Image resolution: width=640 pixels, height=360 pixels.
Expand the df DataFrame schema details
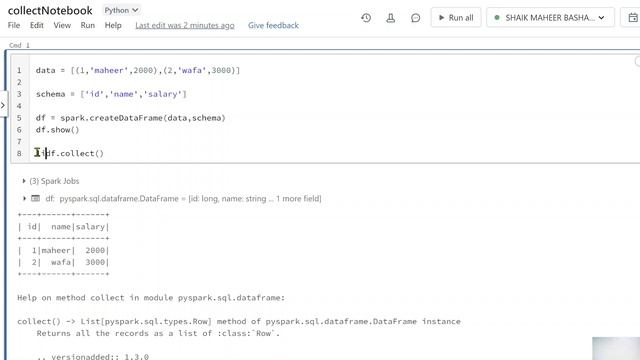pyautogui.click(x=24, y=198)
